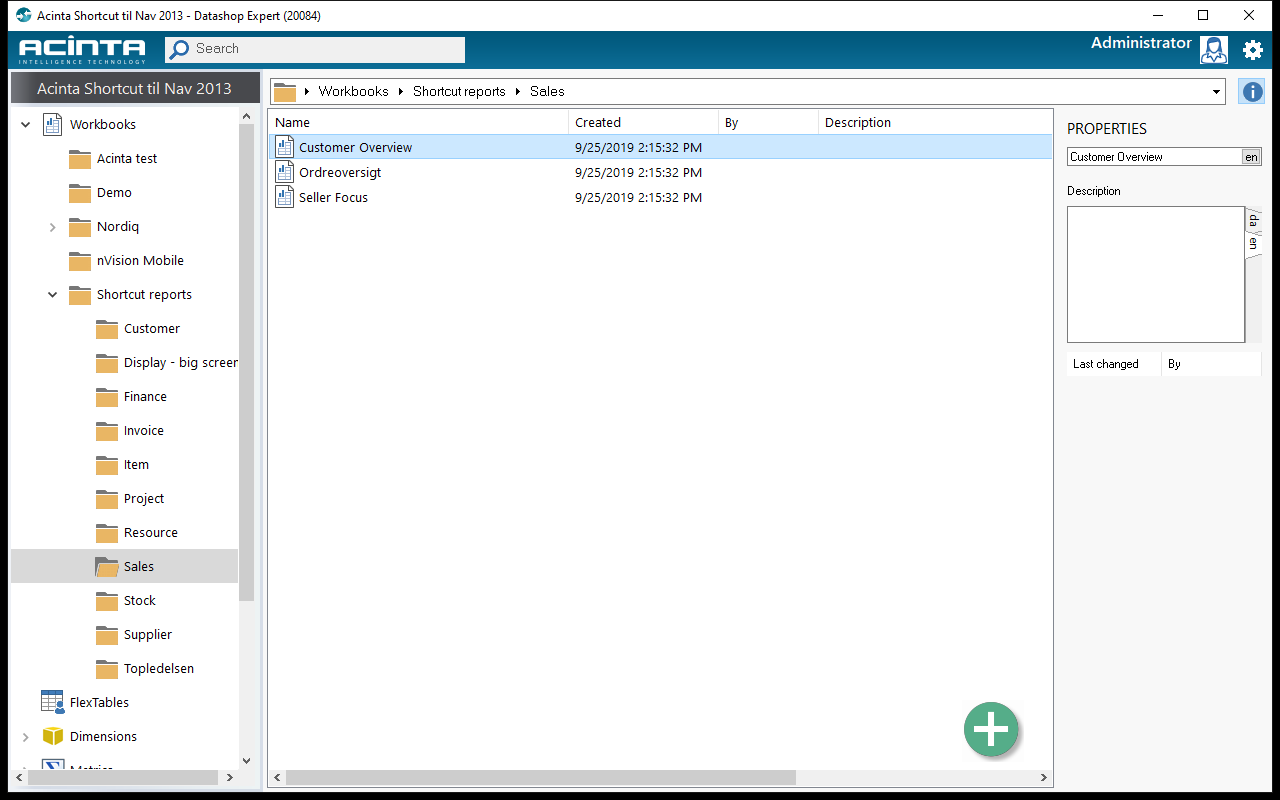
Task: Switch to the 'da' description language tab
Action: point(1253,220)
